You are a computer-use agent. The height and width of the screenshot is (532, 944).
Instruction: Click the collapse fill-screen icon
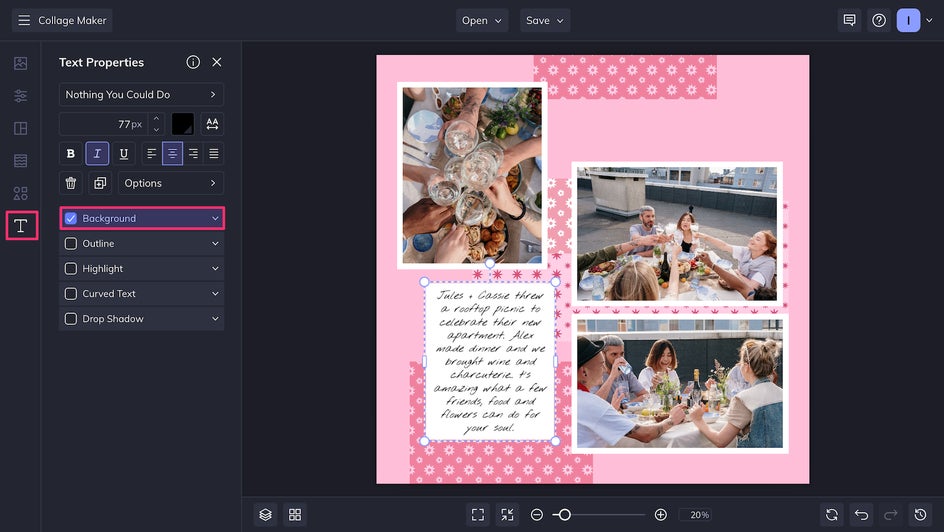(508, 515)
